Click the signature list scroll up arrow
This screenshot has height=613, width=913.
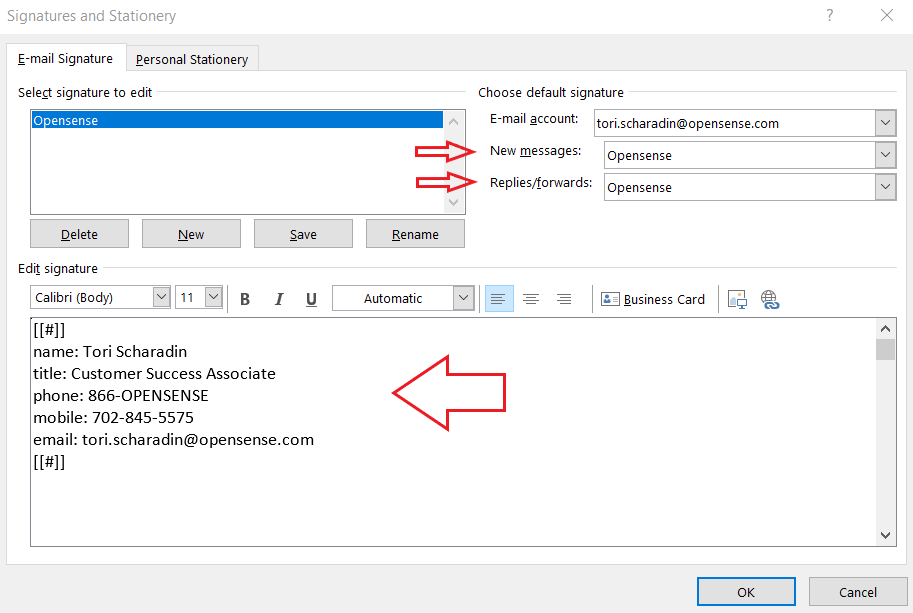[x=454, y=122]
